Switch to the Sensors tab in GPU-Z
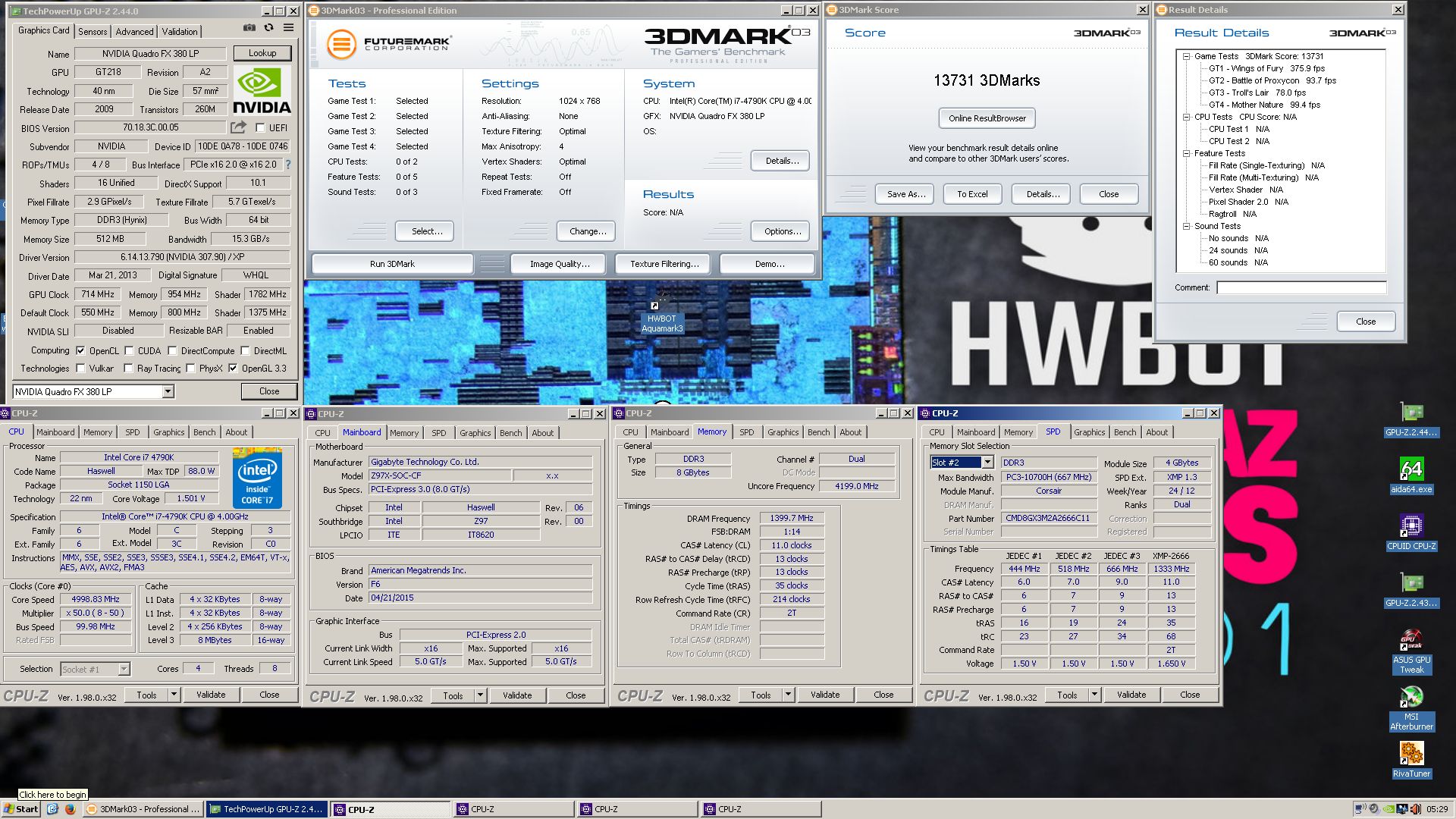The image size is (1456, 819). (93, 32)
